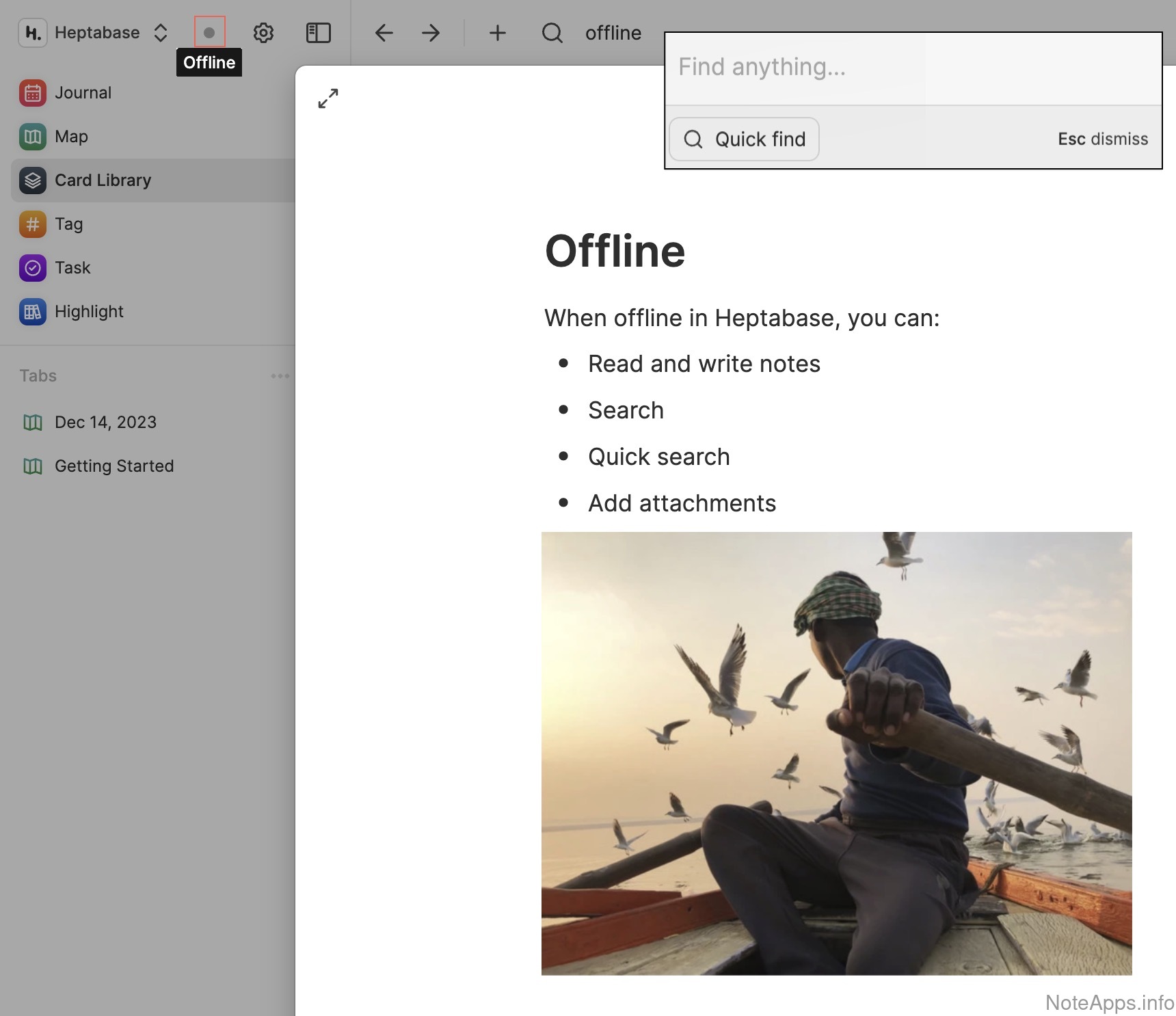Switch to the Dec 14, 2023 tab
The image size is (1176, 1016).
click(105, 422)
